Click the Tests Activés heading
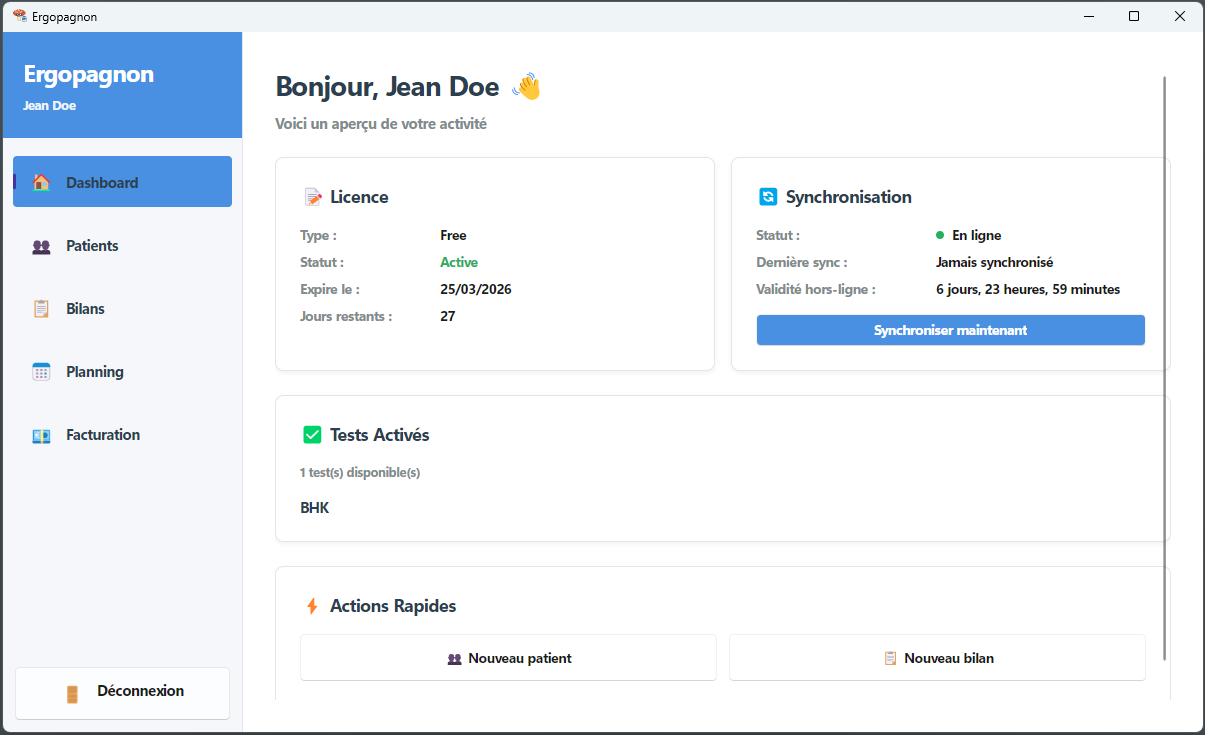 pyautogui.click(x=379, y=435)
